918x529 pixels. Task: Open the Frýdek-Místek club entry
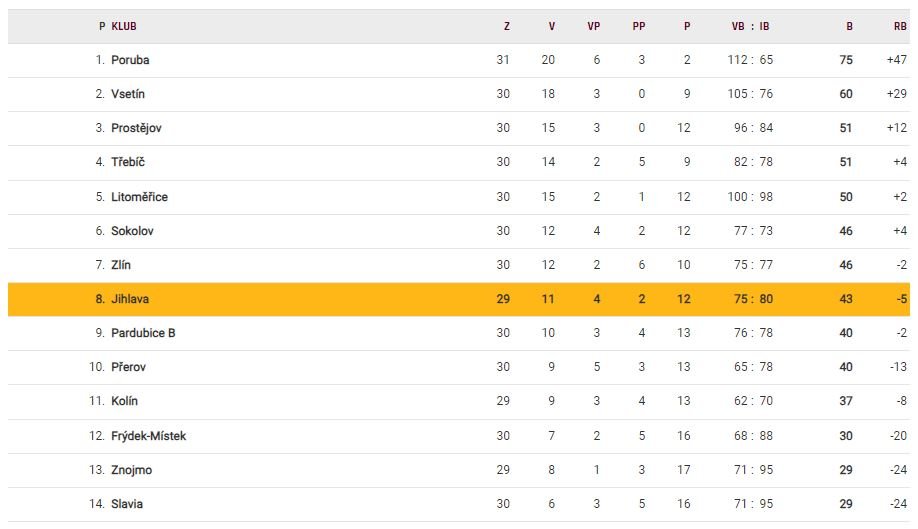tap(148, 436)
